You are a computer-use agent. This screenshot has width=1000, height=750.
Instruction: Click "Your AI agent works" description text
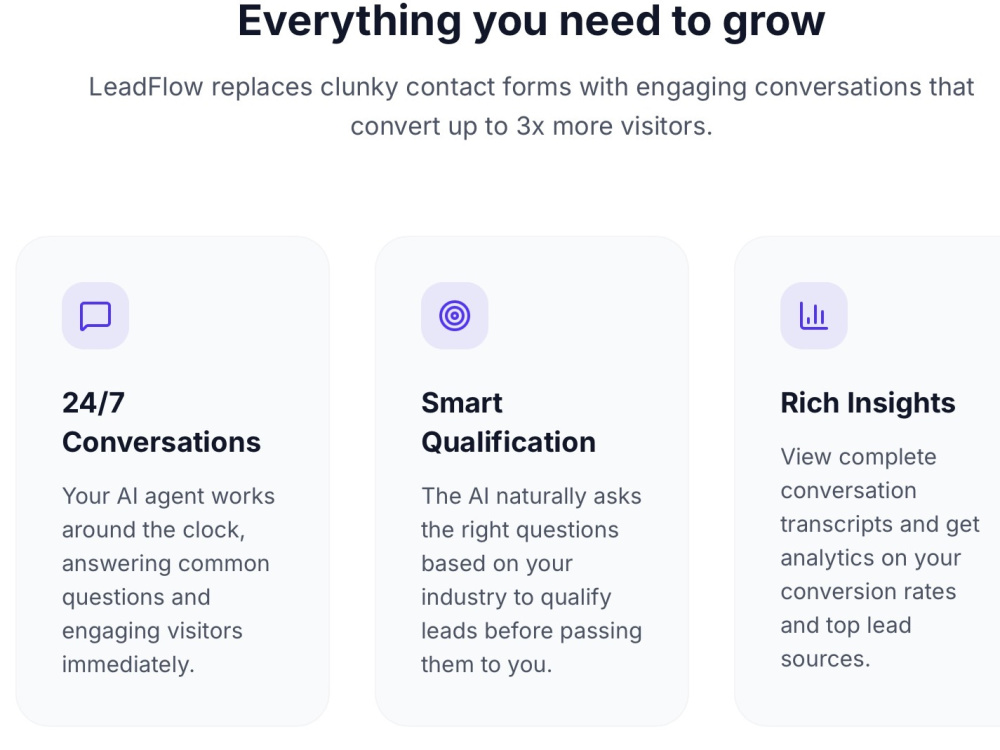pos(168,496)
